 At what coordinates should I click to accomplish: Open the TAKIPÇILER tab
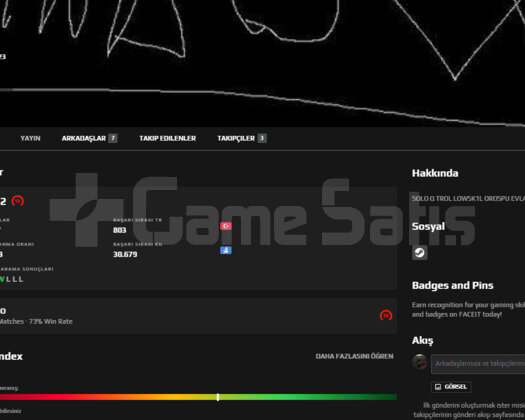(242, 138)
